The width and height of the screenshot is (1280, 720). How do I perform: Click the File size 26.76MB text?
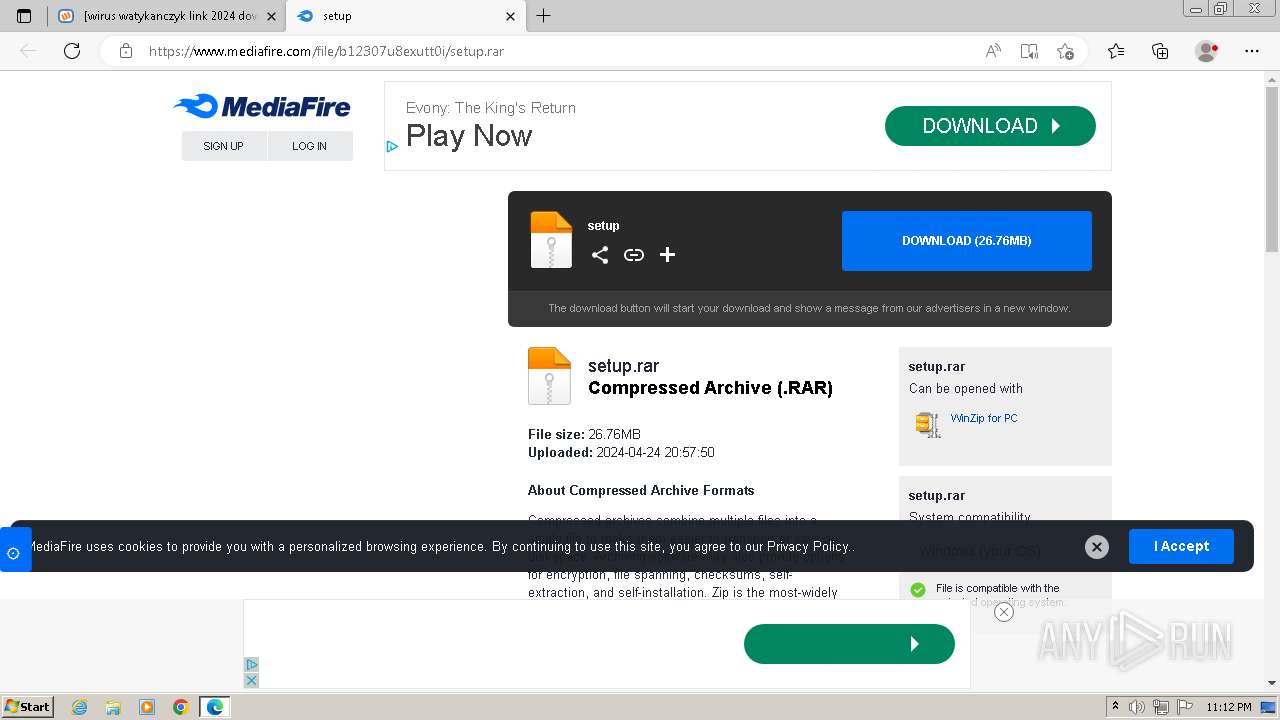point(584,434)
